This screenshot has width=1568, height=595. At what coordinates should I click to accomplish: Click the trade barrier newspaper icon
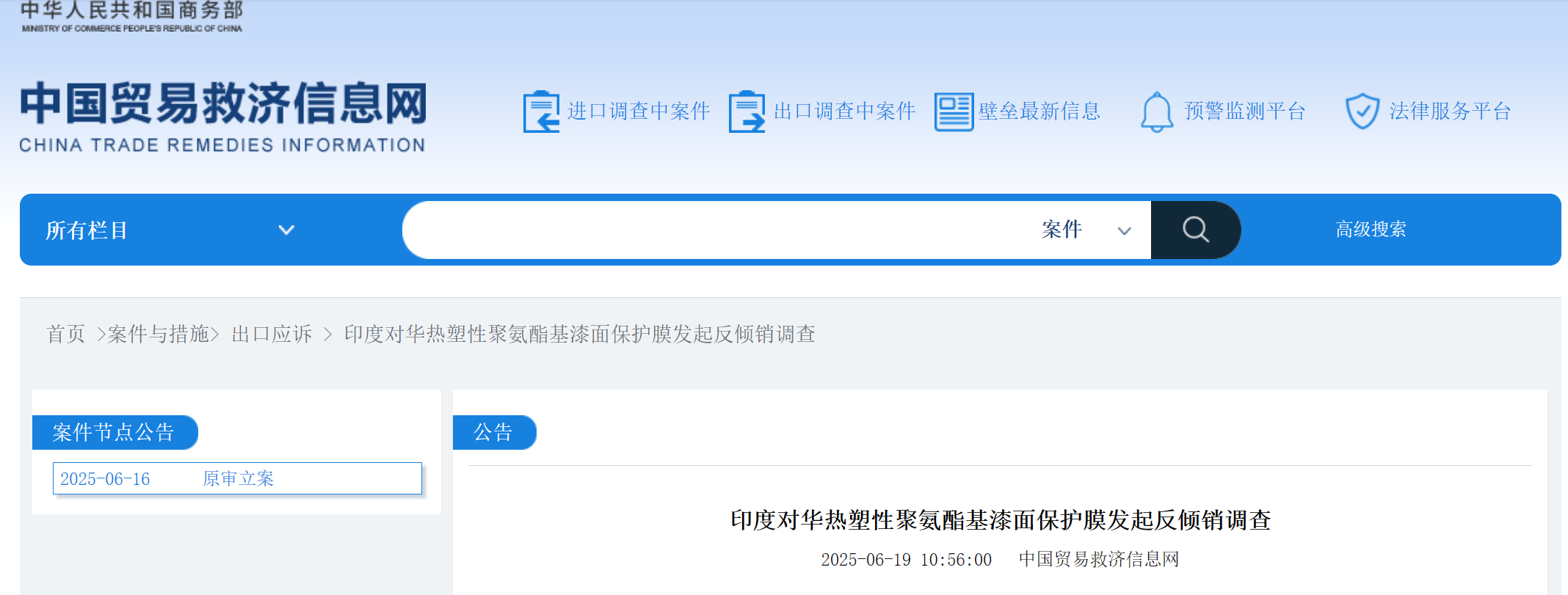tap(954, 112)
